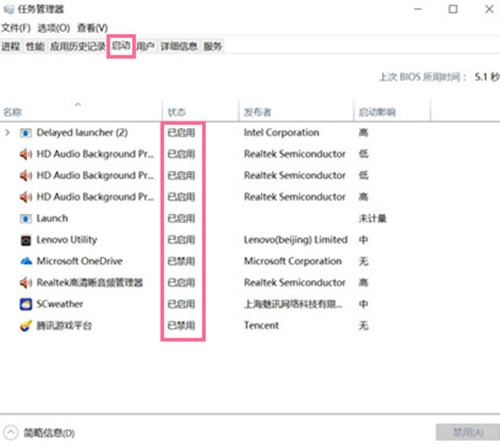Open the 文件(F) menu
Viewport: 500px width, 447px height.
point(16,28)
